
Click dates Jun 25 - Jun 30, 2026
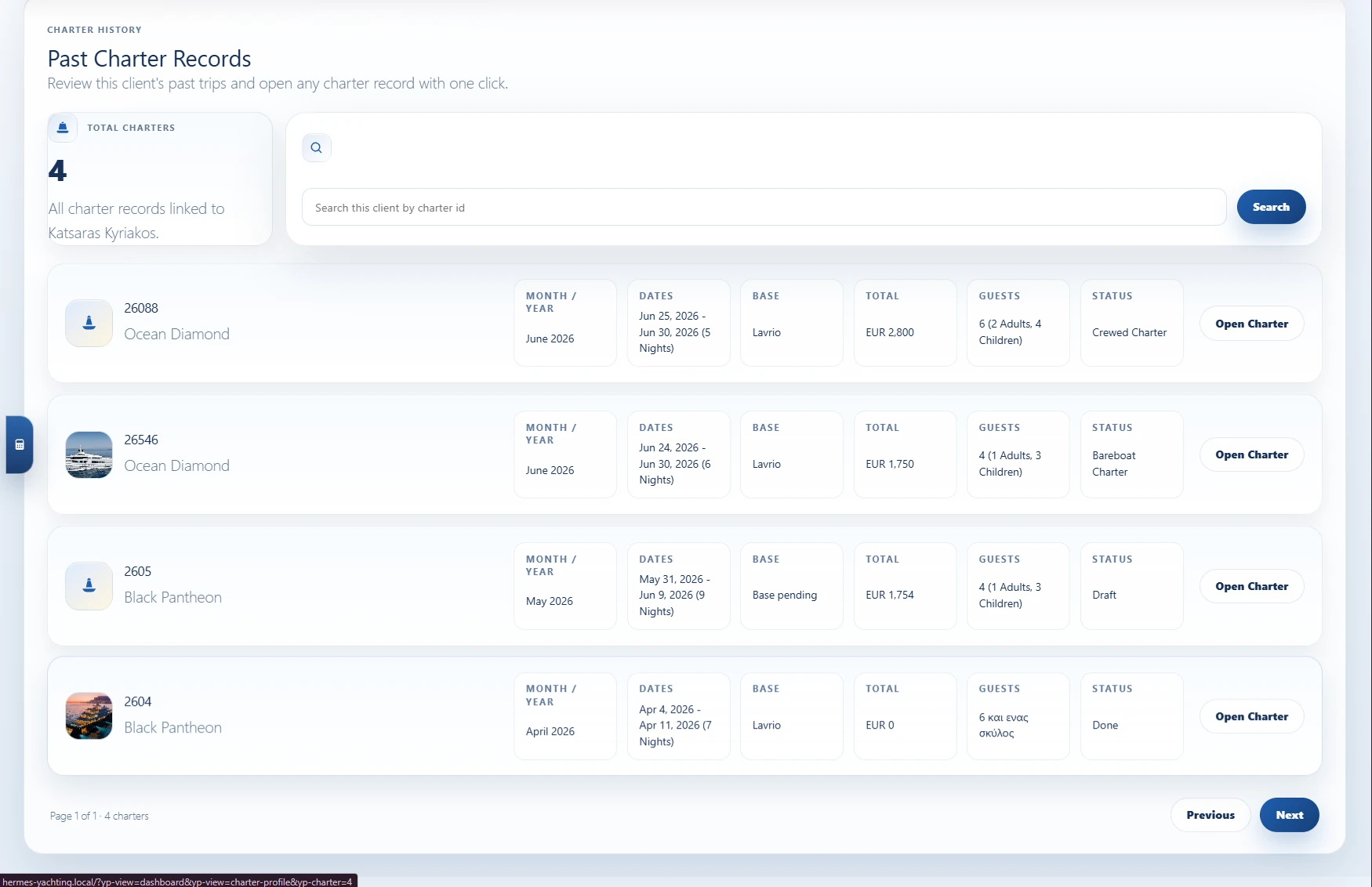coord(675,332)
